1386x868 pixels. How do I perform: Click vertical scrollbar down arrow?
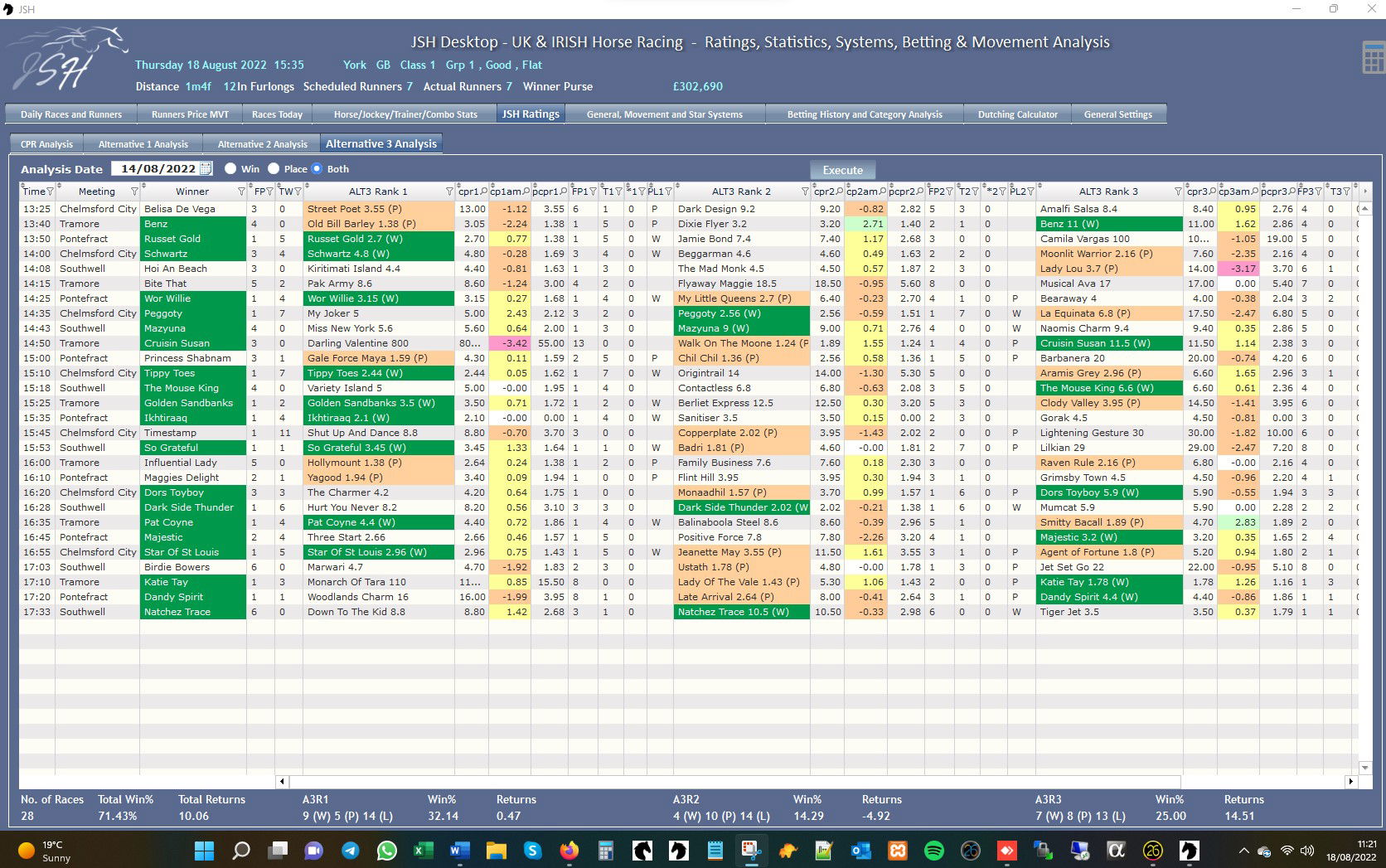1364,768
